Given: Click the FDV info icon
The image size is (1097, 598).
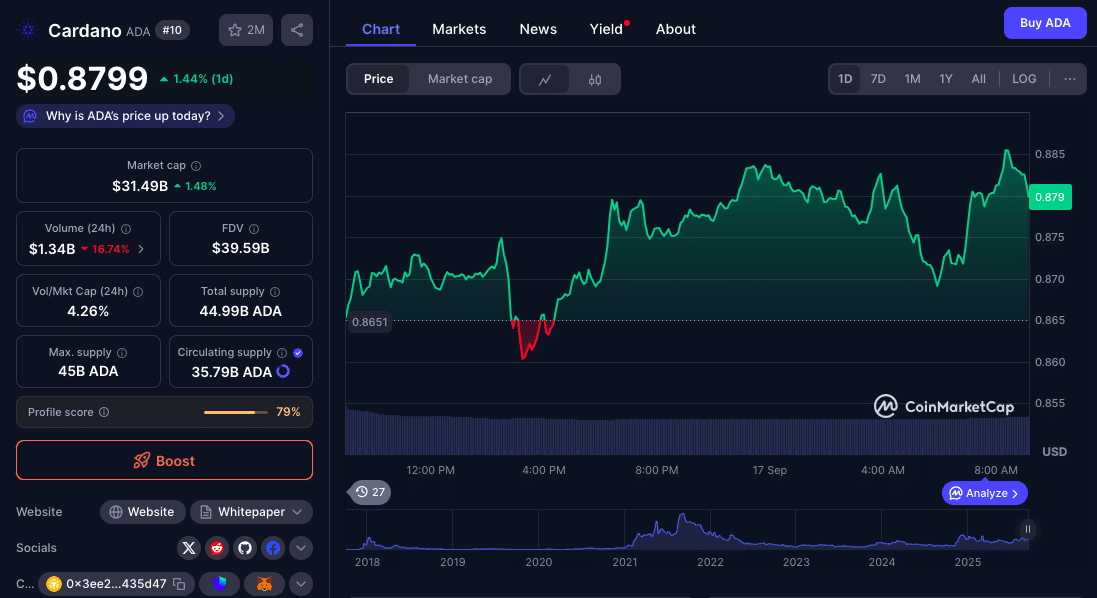Looking at the screenshot, I should click(x=254, y=229).
